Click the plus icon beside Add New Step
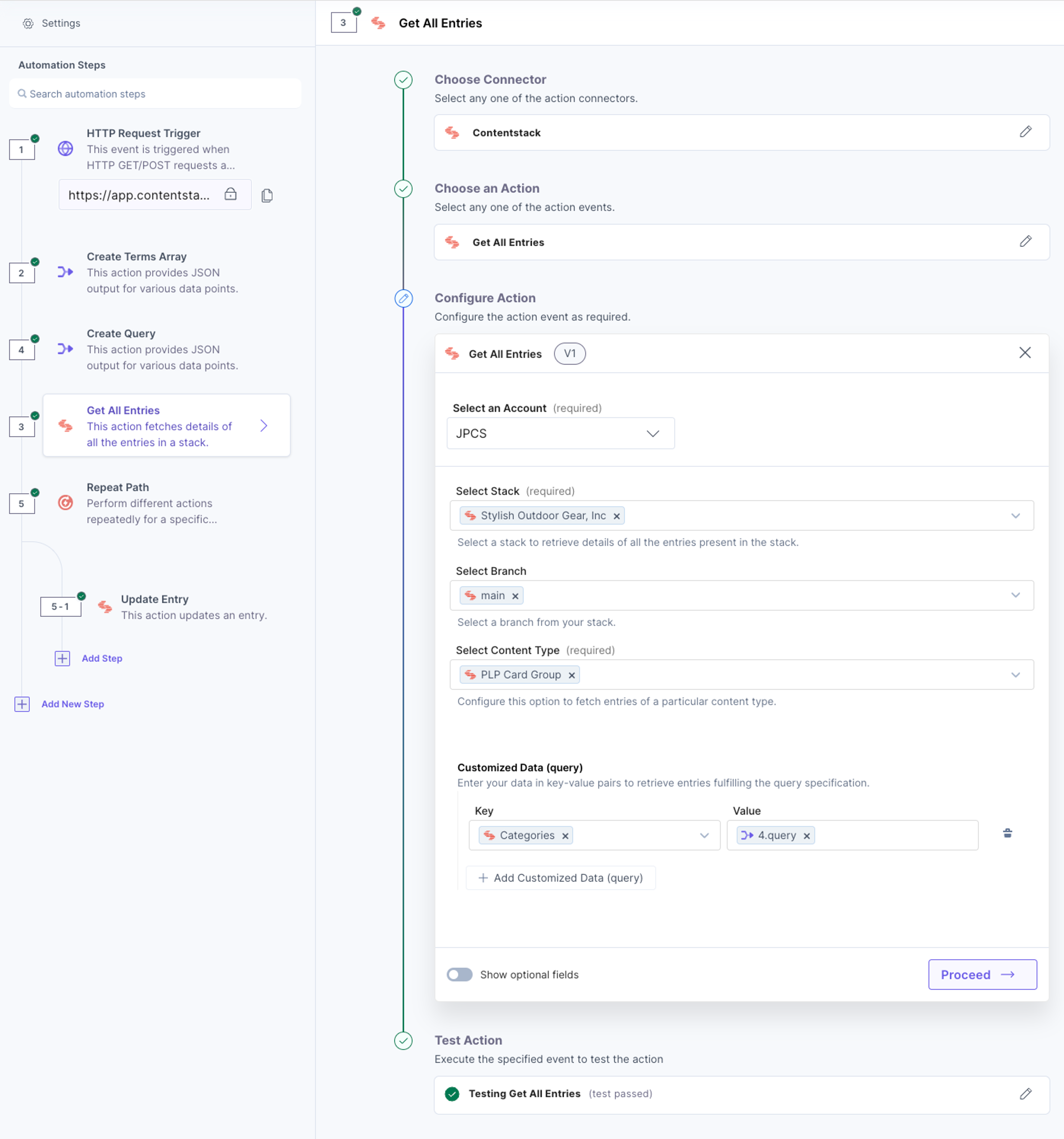This screenshot has width=1064, height=1139. (22, 704)
